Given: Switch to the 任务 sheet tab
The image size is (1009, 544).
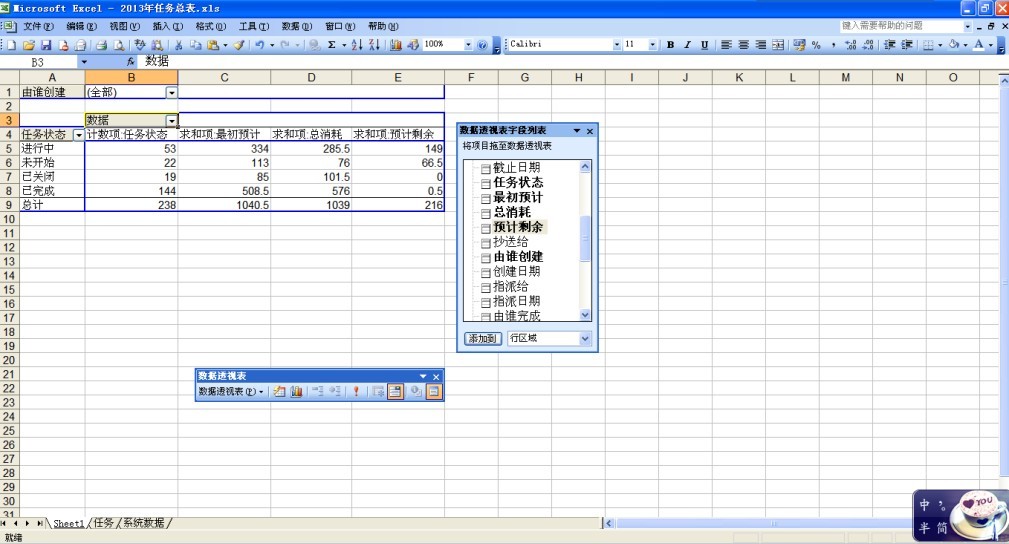Looking at the screenshot, I should [104, 523].
